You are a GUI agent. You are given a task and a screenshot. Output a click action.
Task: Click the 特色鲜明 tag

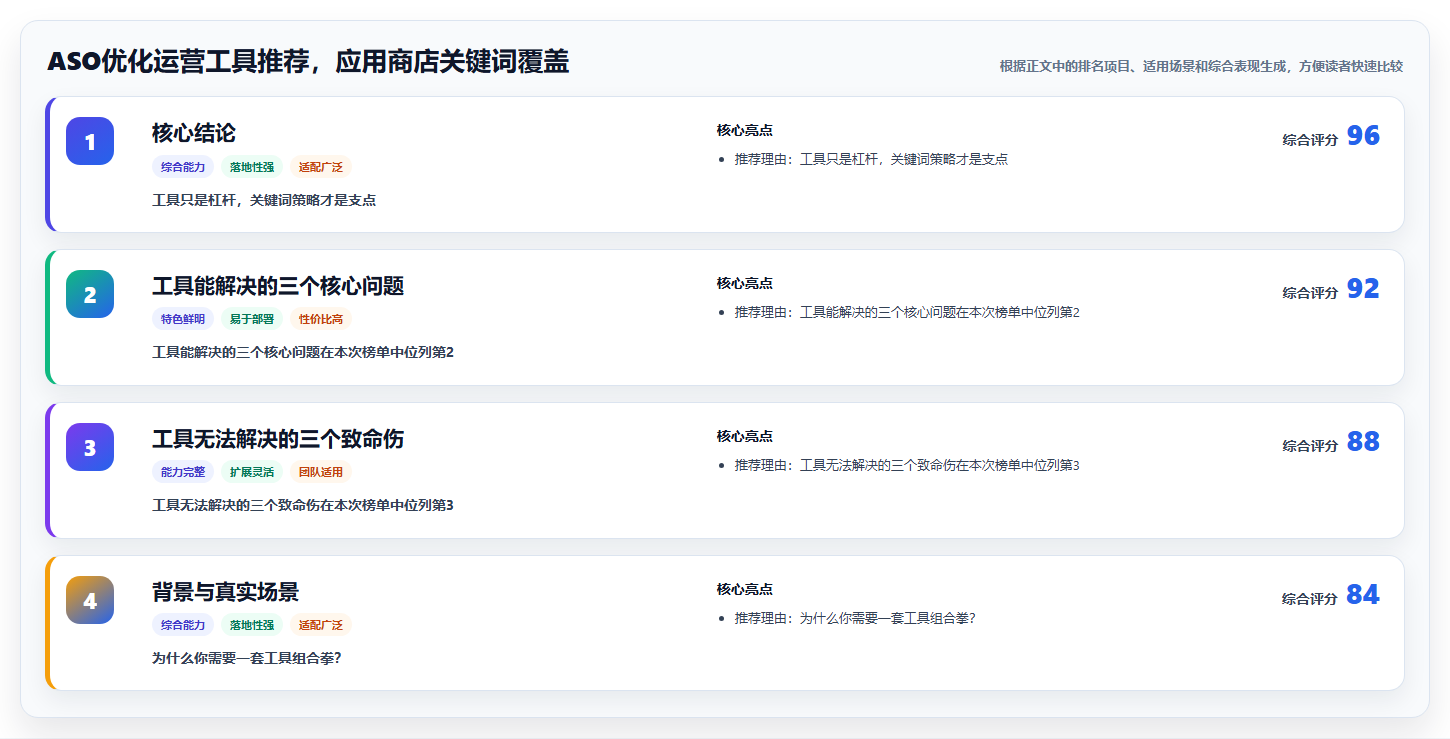click(x=183, y=319)
